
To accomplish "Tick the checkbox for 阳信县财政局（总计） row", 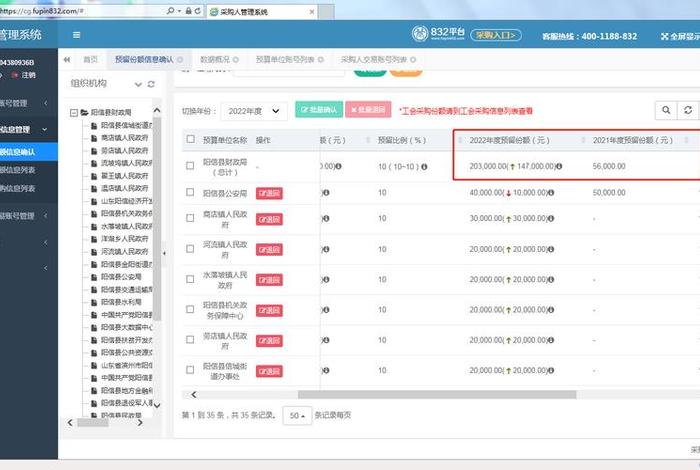I will 190,166.
